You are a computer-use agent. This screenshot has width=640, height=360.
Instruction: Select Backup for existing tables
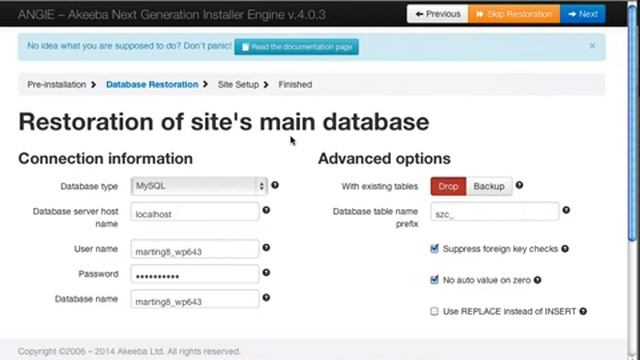click(489, 187)
